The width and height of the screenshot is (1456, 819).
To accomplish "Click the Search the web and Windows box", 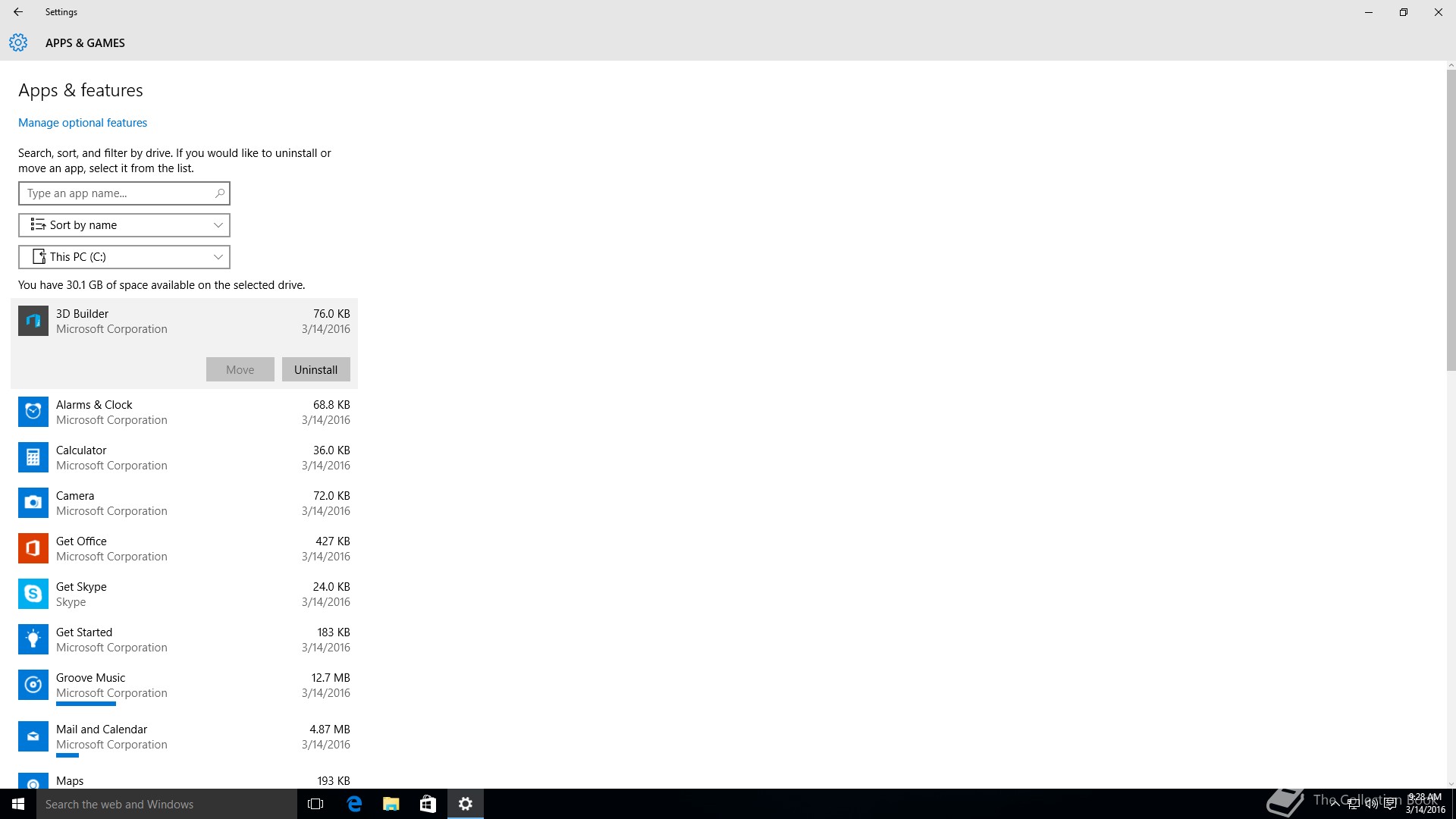I will tap(167, 804).
